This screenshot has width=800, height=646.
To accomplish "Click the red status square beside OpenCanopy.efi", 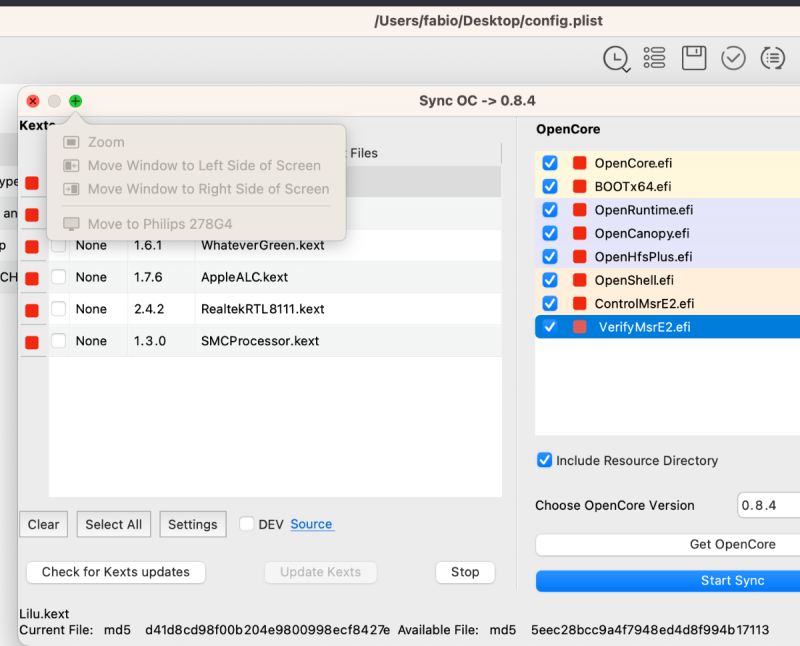I will coord(579,234).
